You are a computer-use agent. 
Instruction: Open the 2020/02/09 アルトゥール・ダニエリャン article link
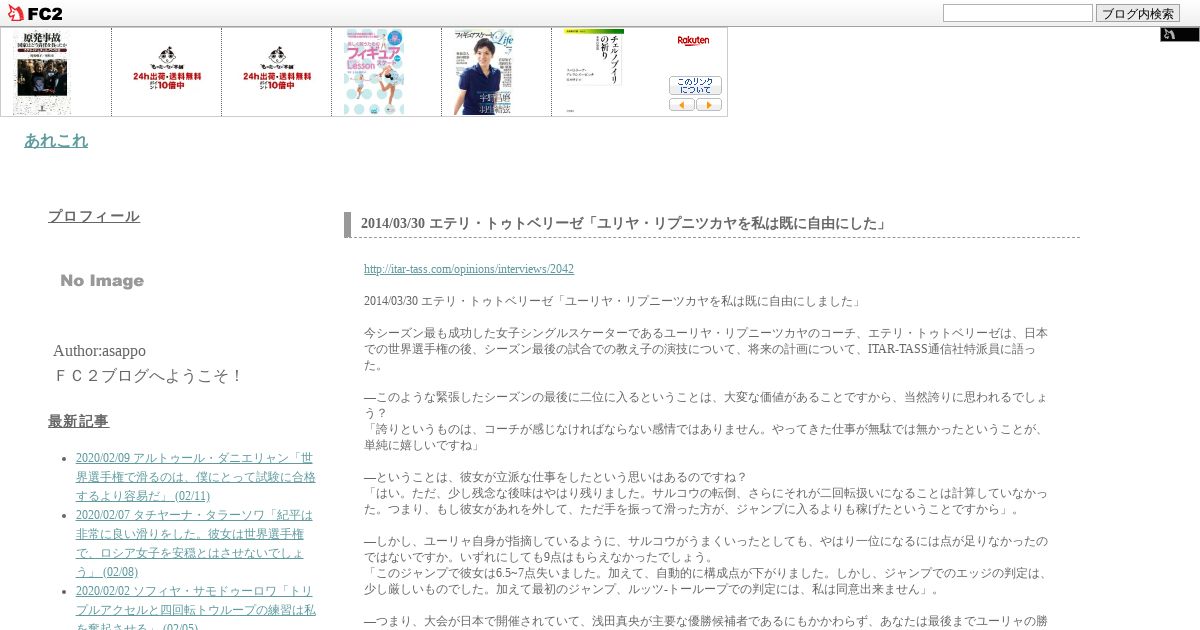tap(195, 477)
